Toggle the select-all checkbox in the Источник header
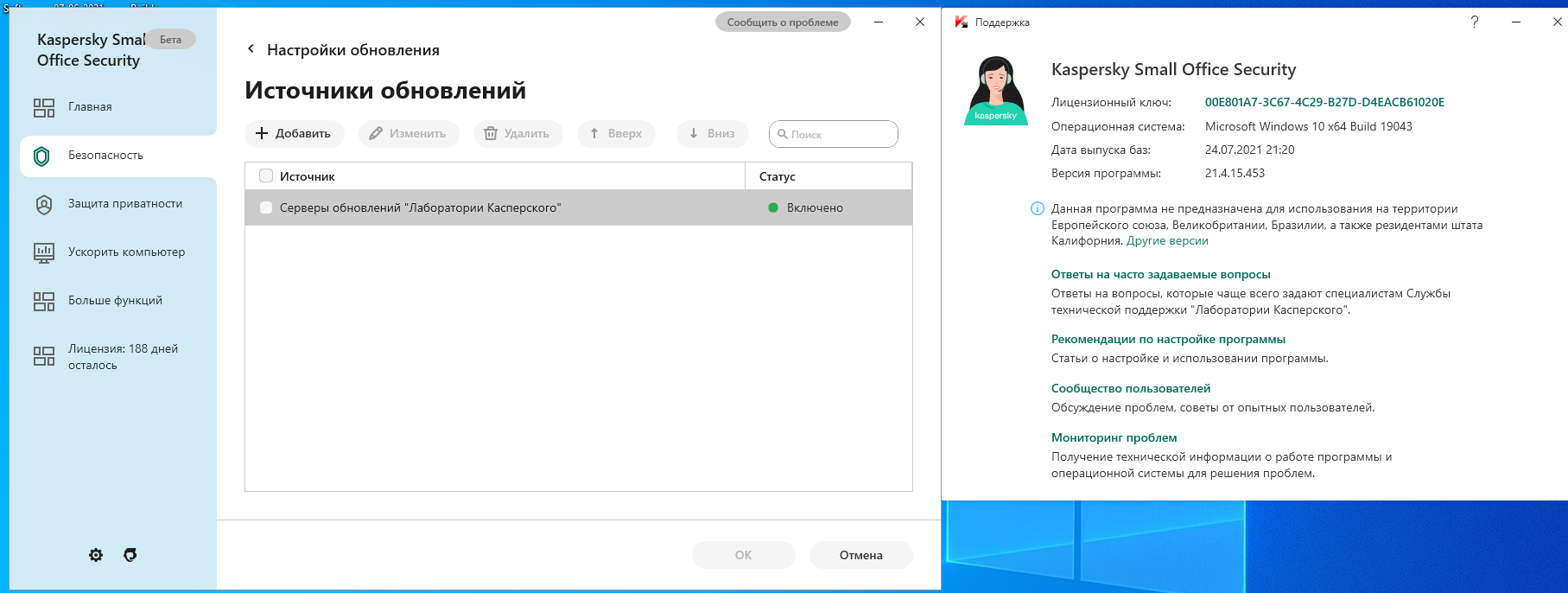Viewport: 1568px width, 593px height. (x=266, y=175)
